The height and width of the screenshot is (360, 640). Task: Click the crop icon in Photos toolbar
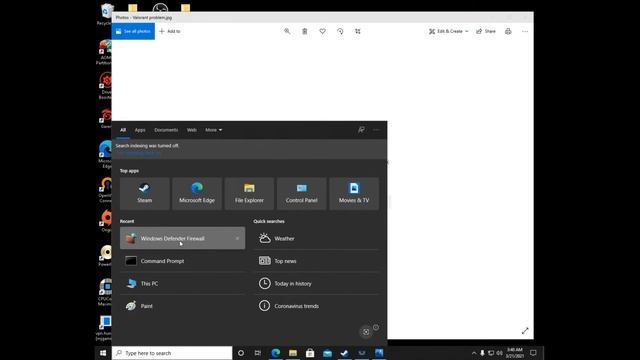[x=358, y=31]
